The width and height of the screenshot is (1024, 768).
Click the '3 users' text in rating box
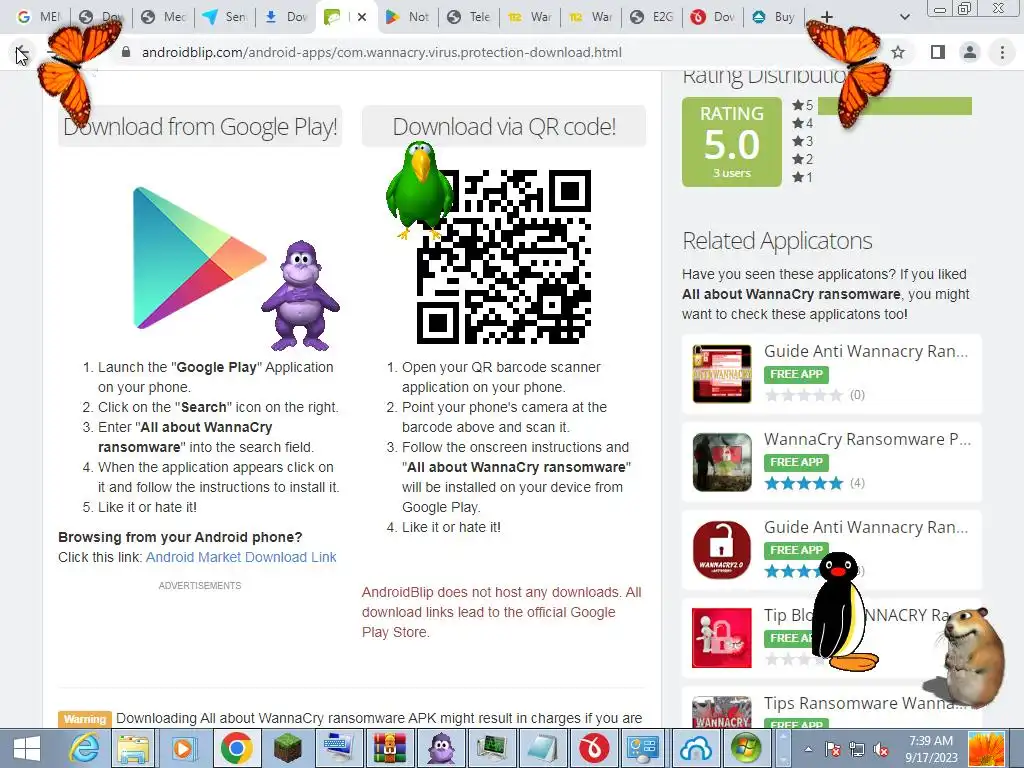[731, 173]
